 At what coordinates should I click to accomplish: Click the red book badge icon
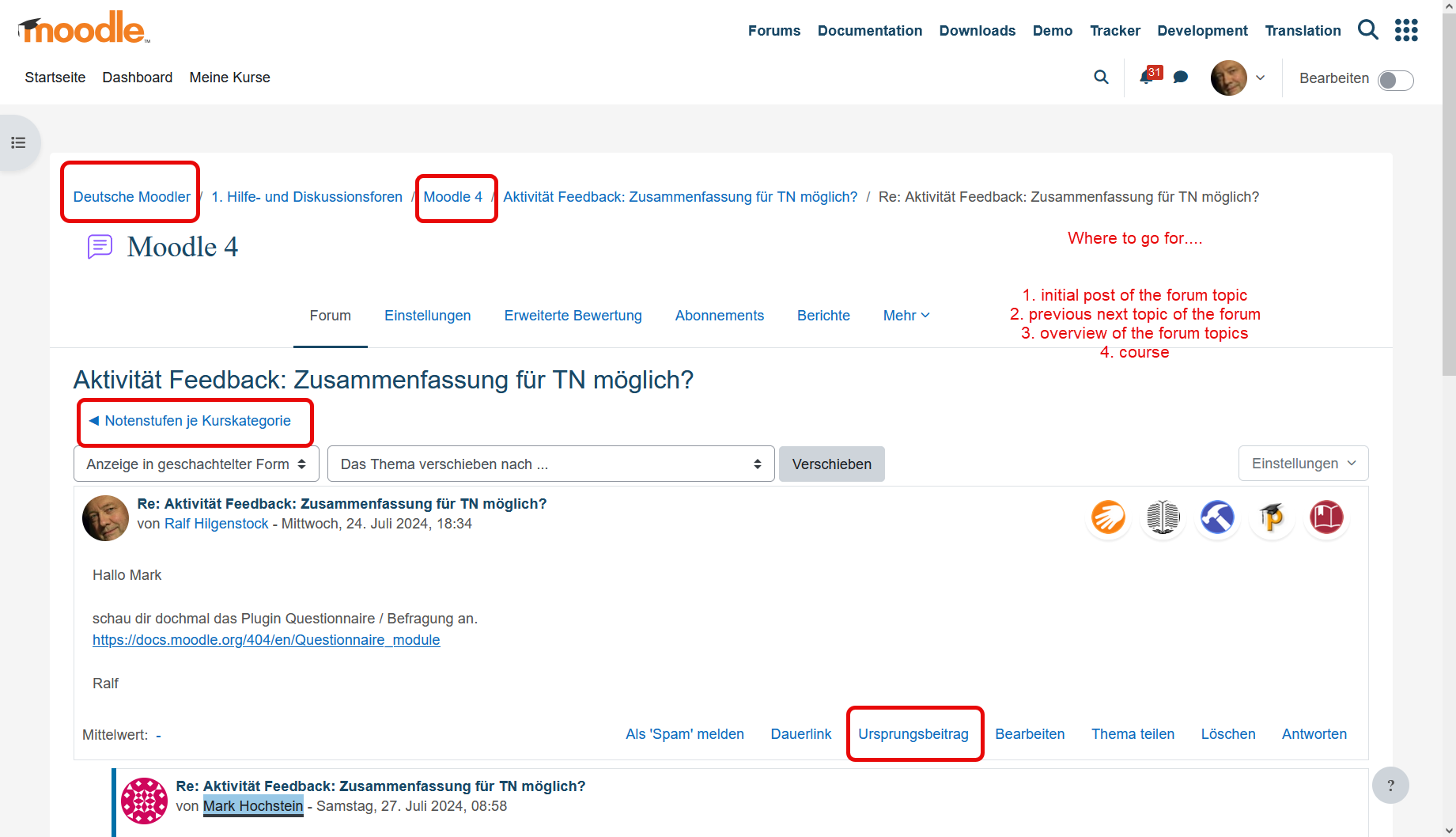pos(1326,518)
